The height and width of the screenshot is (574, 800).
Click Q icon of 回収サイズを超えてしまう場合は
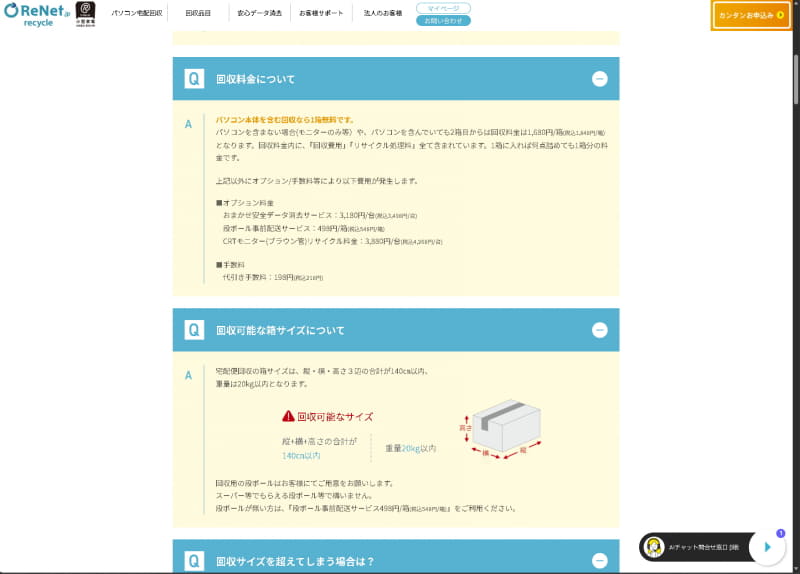(194, 561)
